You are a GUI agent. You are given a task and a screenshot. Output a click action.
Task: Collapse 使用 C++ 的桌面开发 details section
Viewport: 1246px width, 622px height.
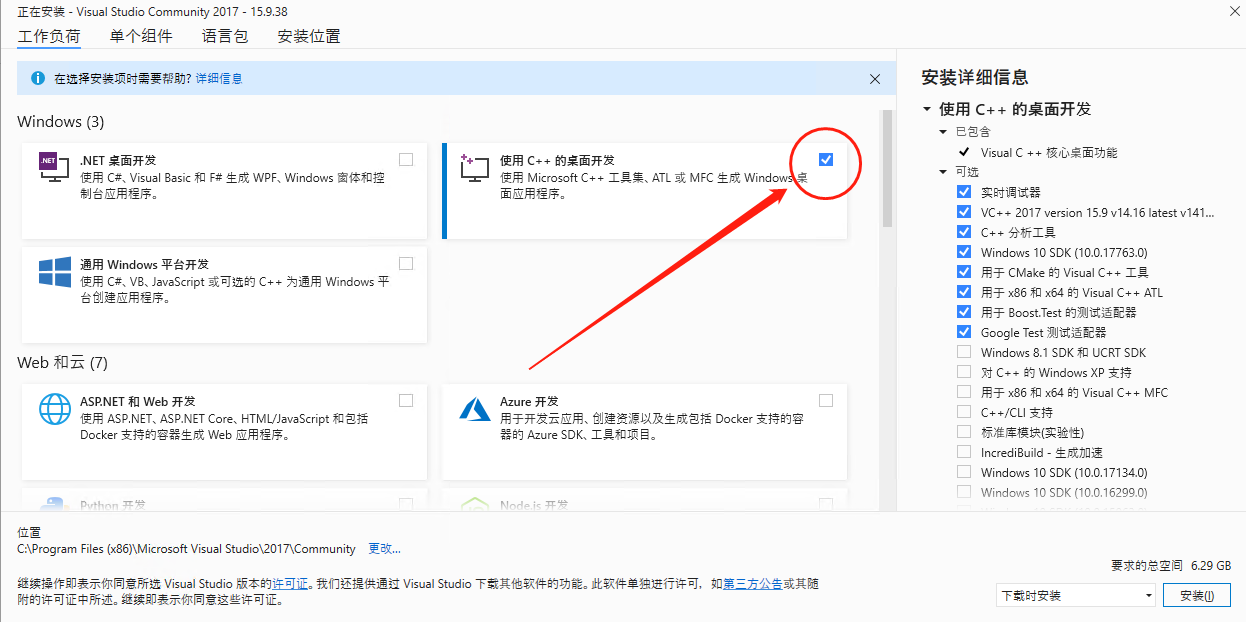click(927, 109)
